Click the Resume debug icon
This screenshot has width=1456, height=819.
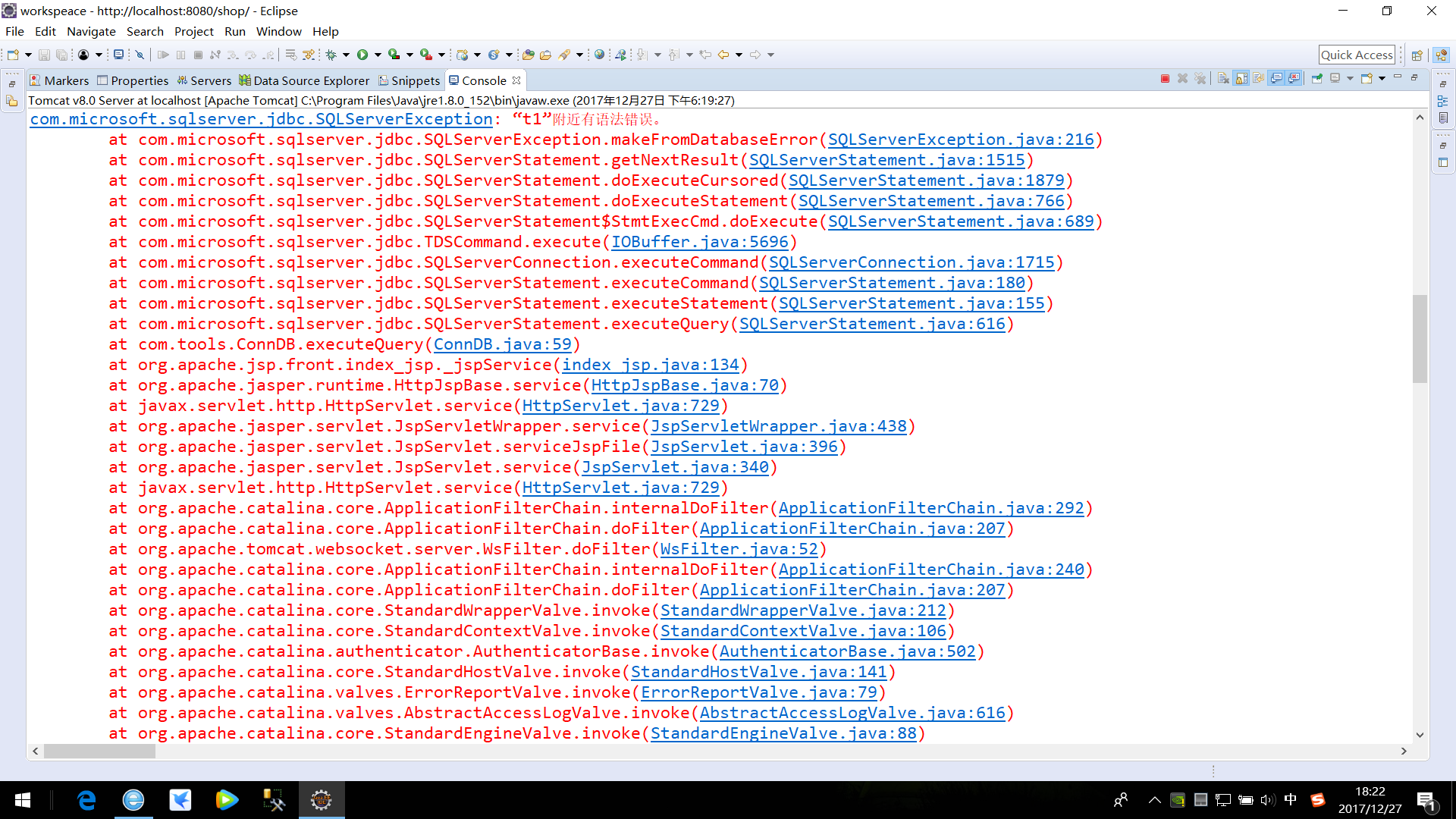pyautogui.click(x=163, y=55)
